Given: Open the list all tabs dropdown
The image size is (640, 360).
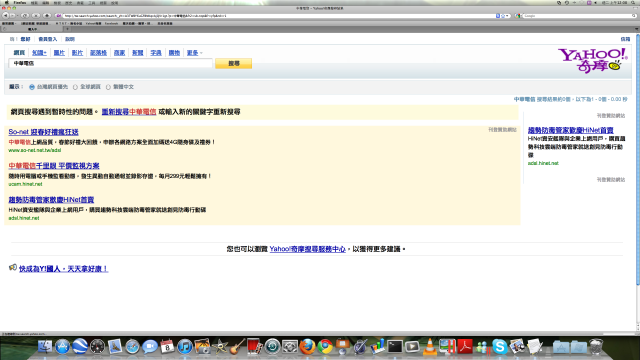Looking at the screenshot, I should pyautogui.click(x=636, y=29).
